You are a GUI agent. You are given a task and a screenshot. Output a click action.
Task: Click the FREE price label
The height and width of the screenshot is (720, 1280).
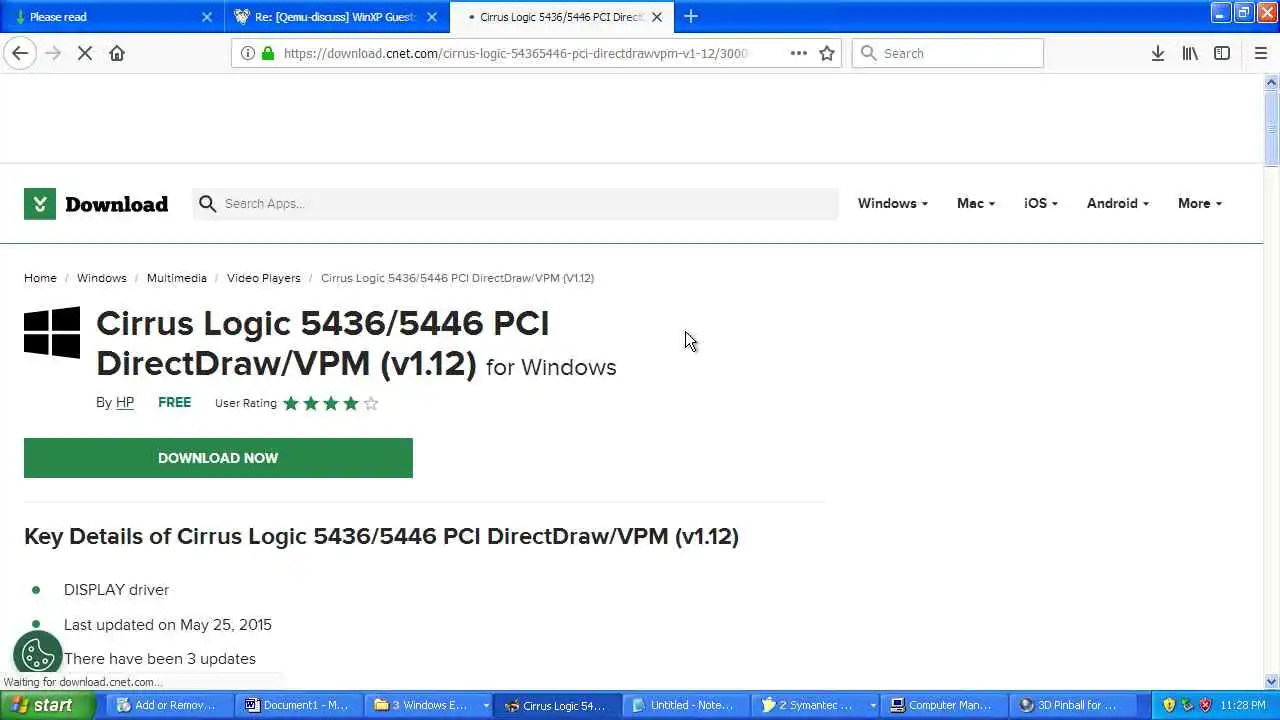[x=174, y=402]
